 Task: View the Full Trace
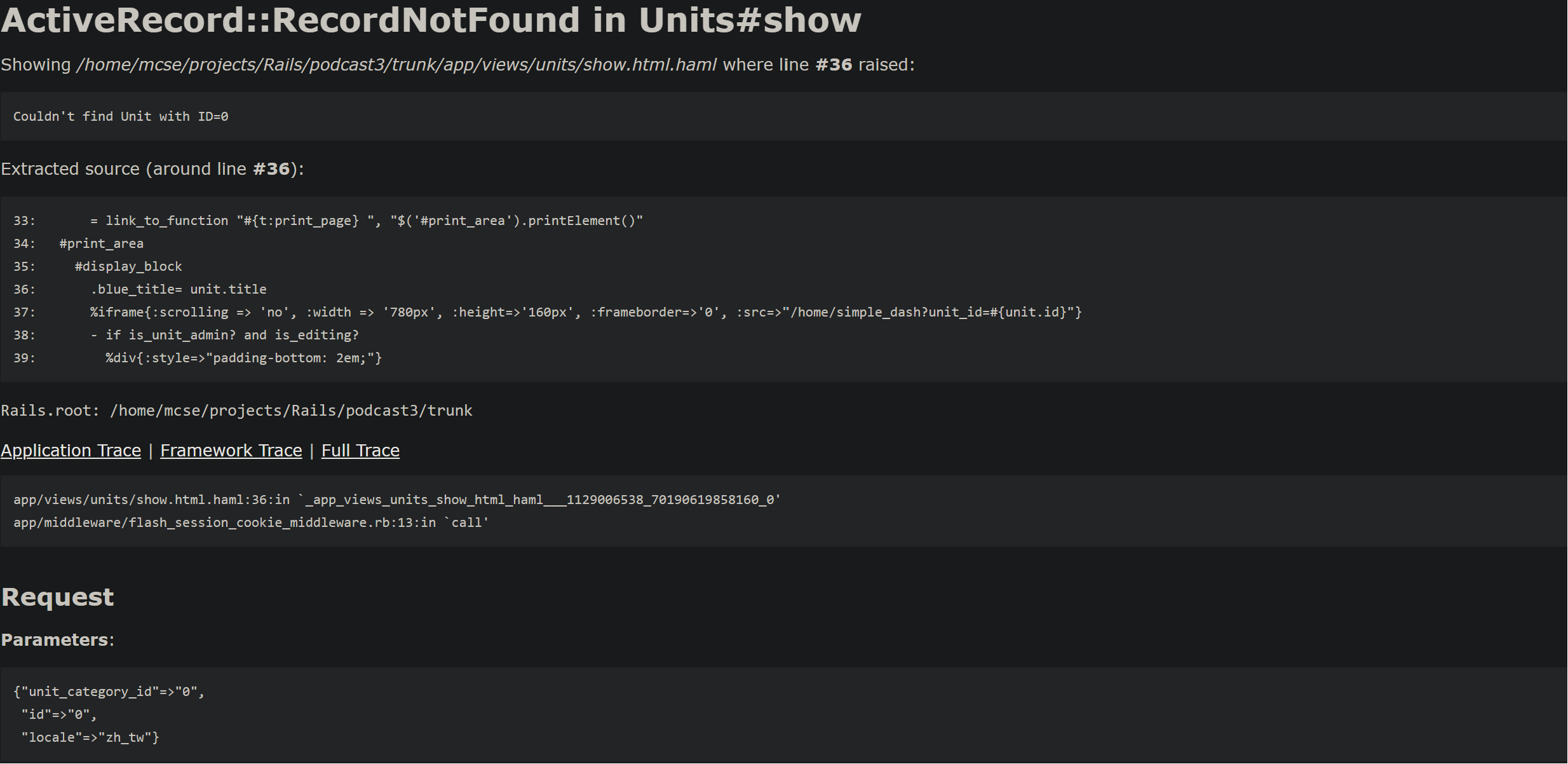tap(360, 451)
